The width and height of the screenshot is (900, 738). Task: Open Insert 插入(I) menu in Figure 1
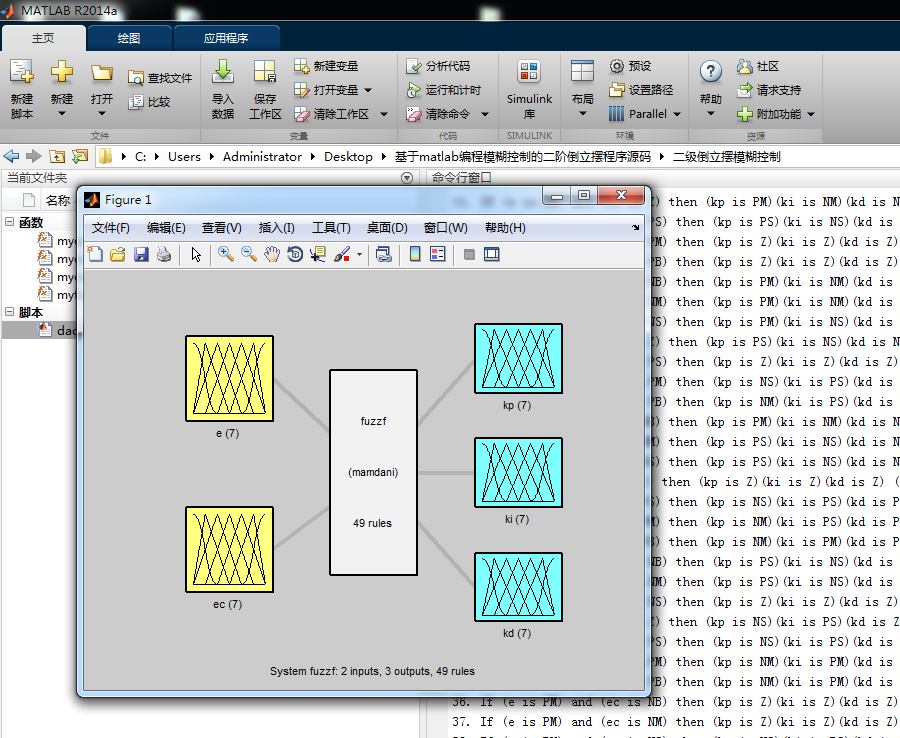277,228
